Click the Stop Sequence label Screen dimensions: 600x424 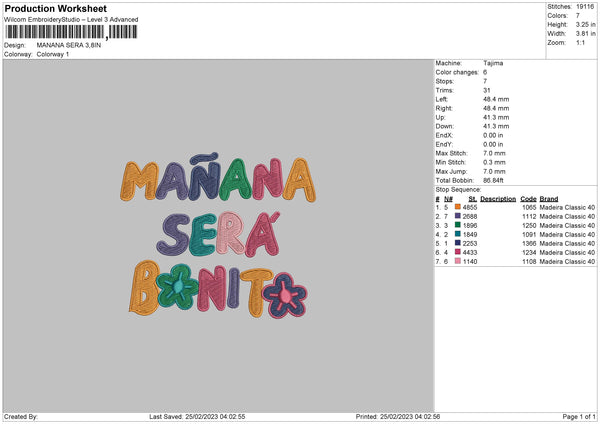(x=458, y=189)
